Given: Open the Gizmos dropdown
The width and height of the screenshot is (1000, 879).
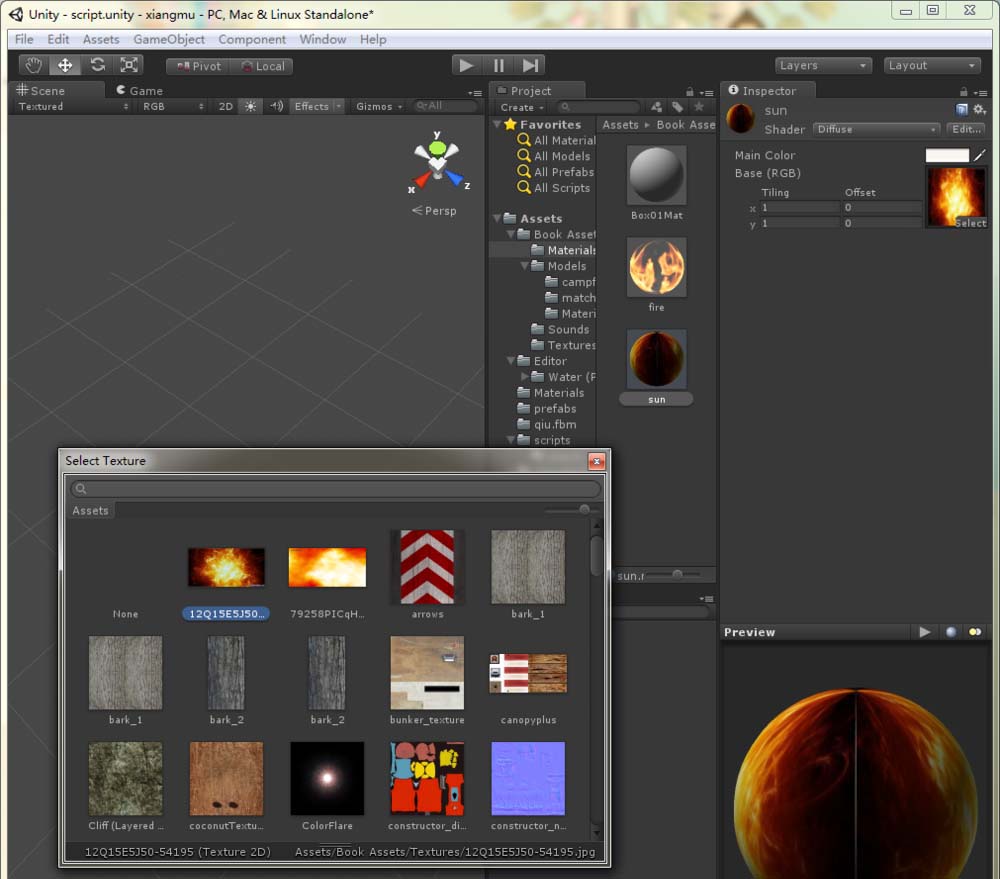Looking at the screenshot, I should click(379, 107).
